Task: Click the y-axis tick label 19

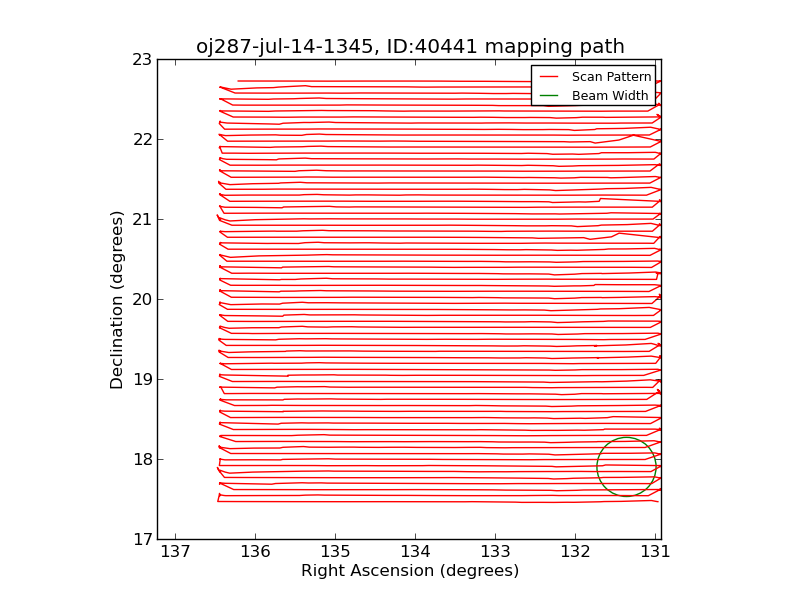Action: click(142, 380)
